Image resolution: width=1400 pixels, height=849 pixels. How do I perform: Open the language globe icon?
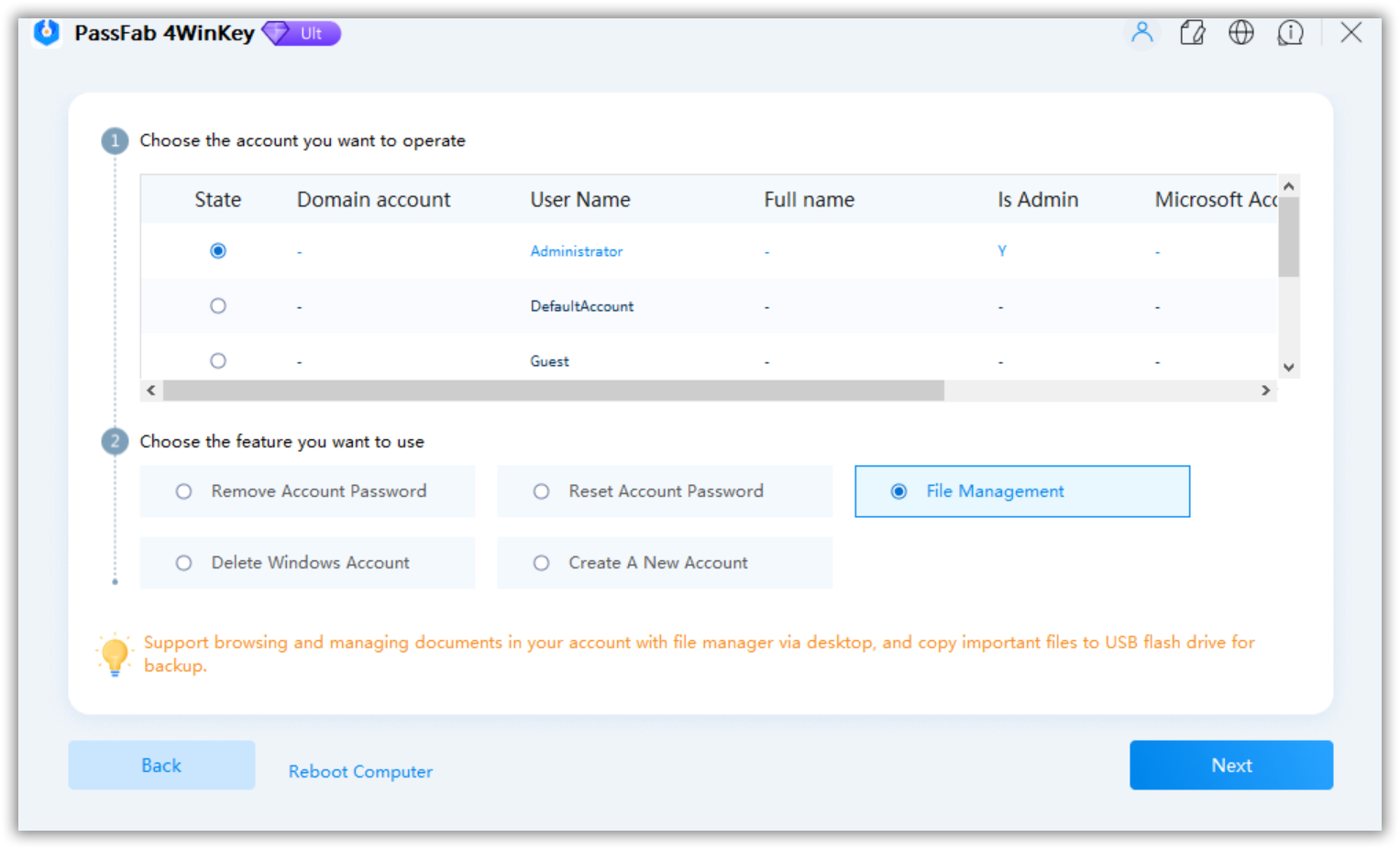click(1241, 32)
